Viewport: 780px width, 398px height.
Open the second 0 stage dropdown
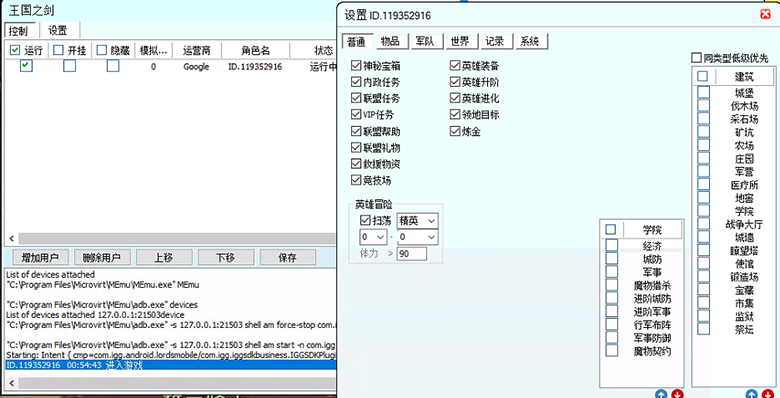417,237
